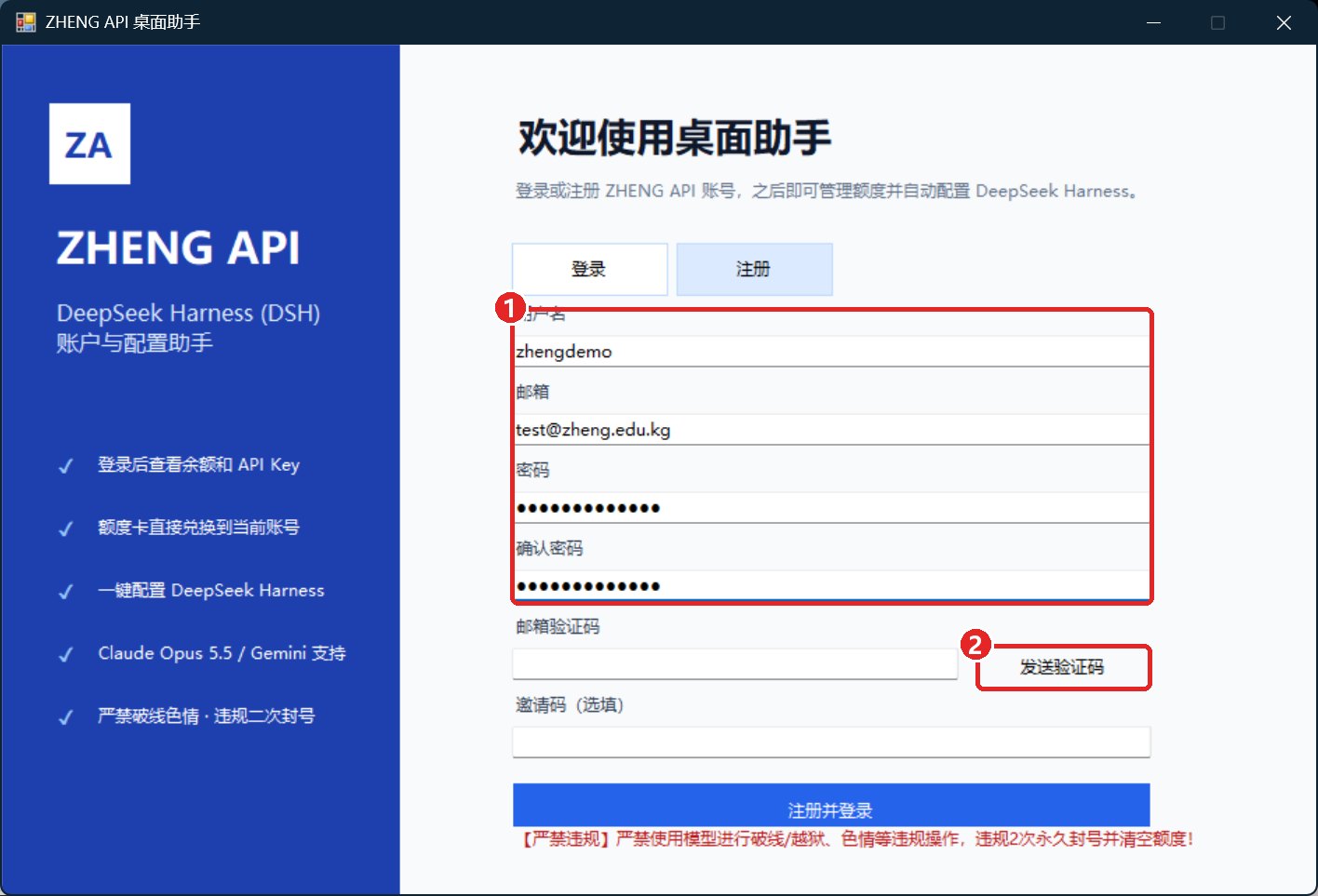Click the 确认密码 field label
The height and width of the screenshot is (896, 1318).
coord(549,548)
